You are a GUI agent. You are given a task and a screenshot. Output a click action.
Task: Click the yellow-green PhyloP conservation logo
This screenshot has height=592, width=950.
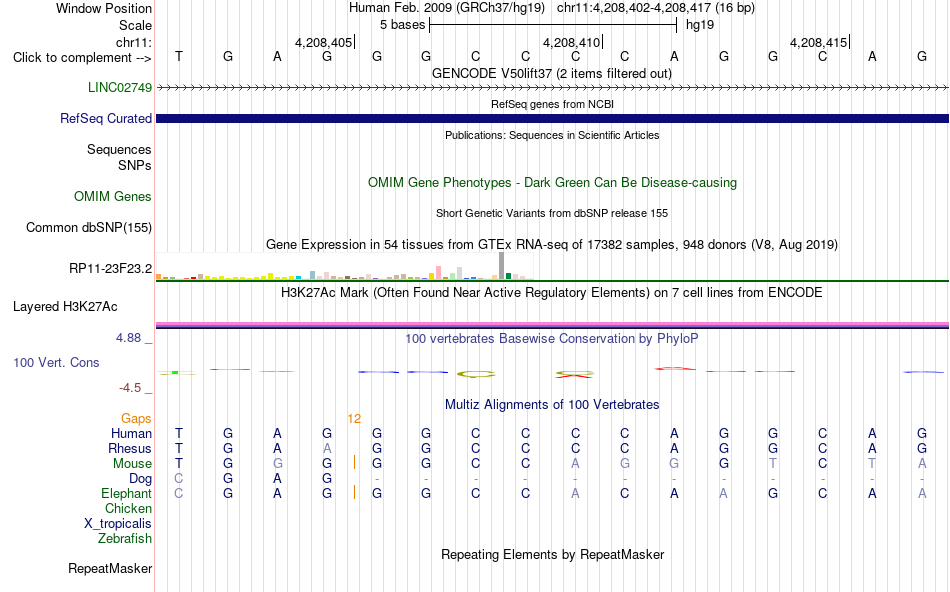(476, 374)
